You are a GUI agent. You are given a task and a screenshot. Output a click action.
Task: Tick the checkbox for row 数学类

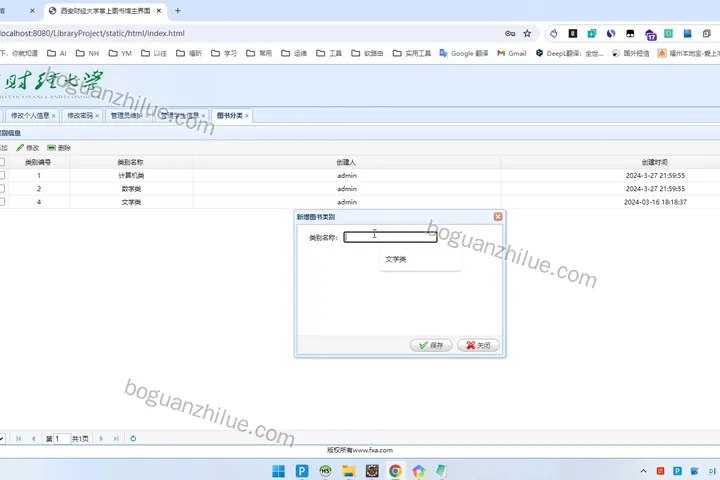[2, 188]
